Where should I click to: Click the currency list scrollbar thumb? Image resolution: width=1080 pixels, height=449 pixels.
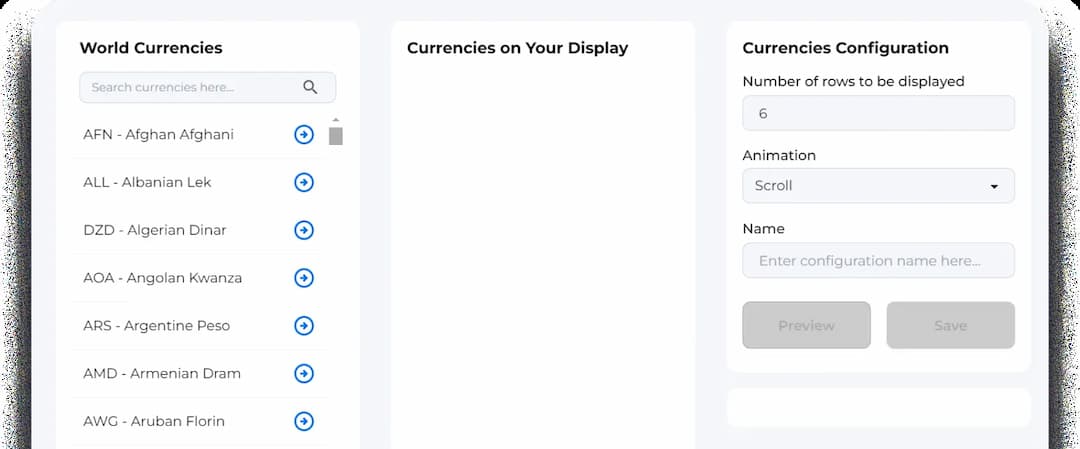coord(335,136)
